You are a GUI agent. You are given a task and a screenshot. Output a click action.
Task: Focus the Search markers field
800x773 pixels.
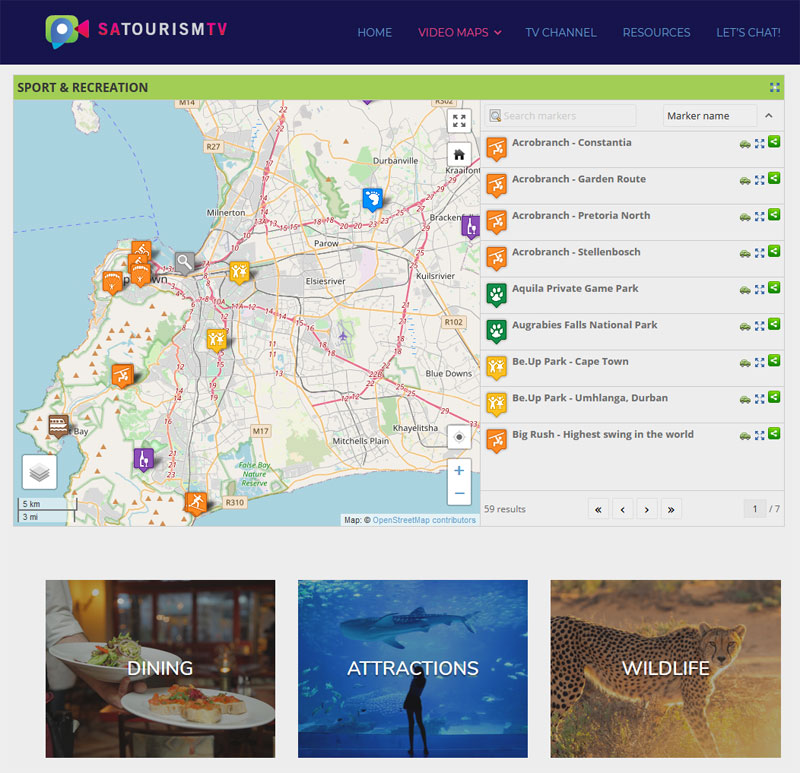(560, 116)
